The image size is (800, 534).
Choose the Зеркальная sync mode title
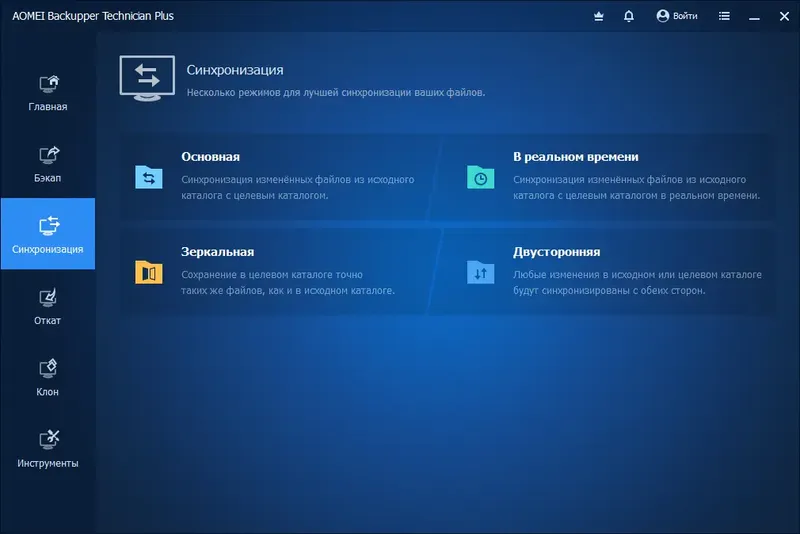(217, 252)
